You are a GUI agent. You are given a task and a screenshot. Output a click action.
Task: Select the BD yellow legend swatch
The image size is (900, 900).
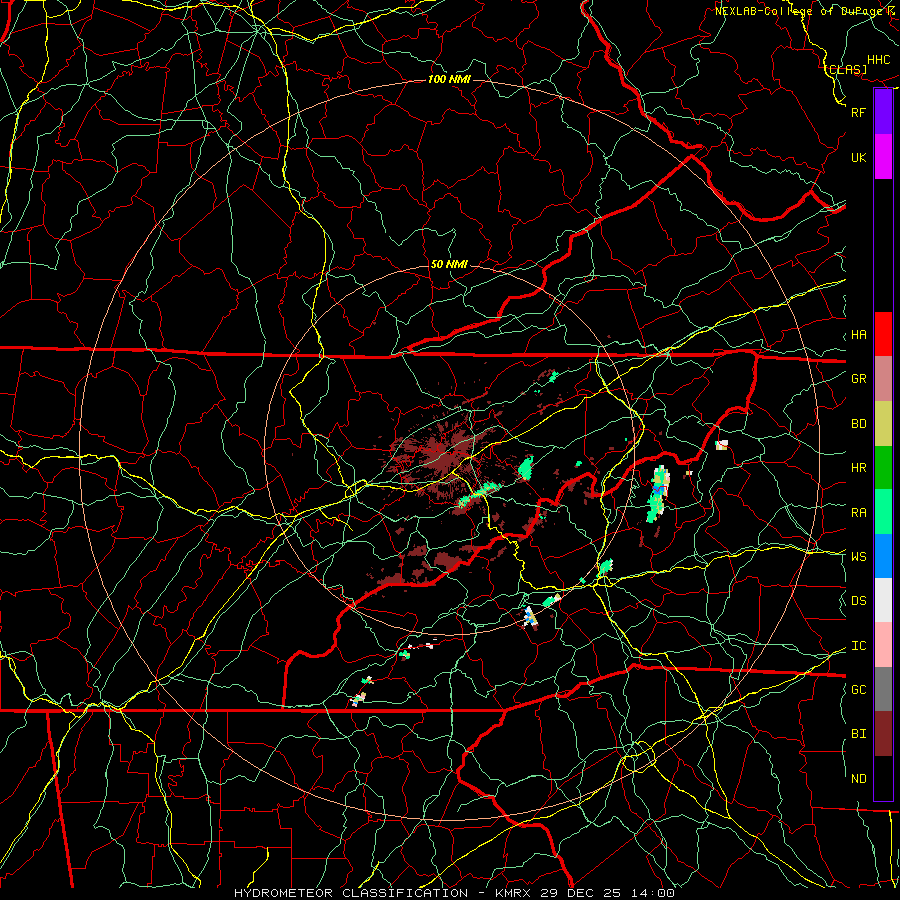pyautogui.click(x=883, y=424)
